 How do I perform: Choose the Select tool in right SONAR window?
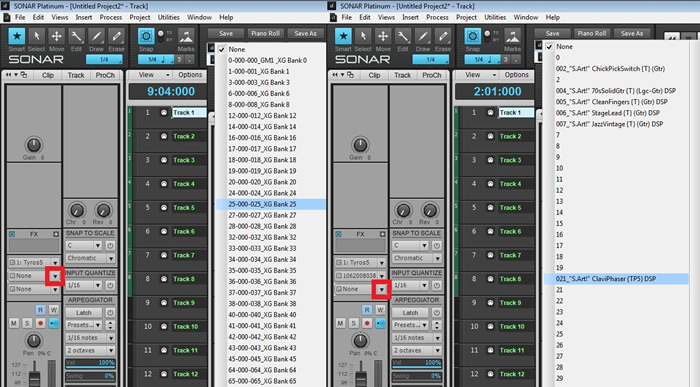(x=363, y=36)
